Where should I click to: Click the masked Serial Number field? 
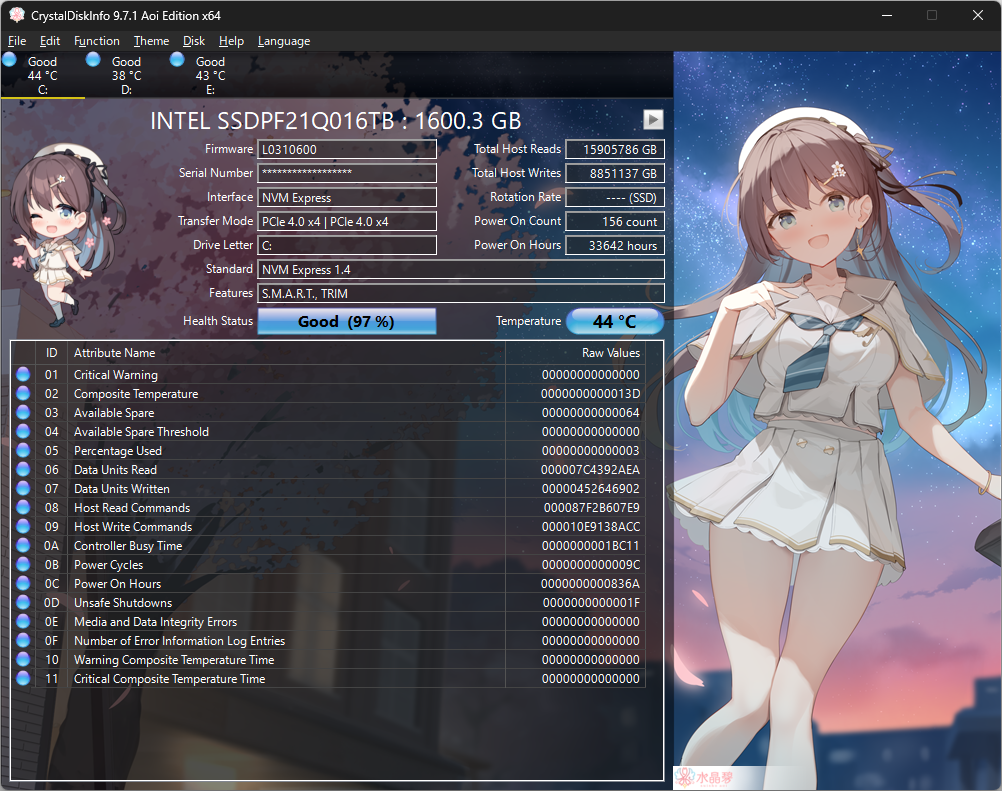coord(347,173)
